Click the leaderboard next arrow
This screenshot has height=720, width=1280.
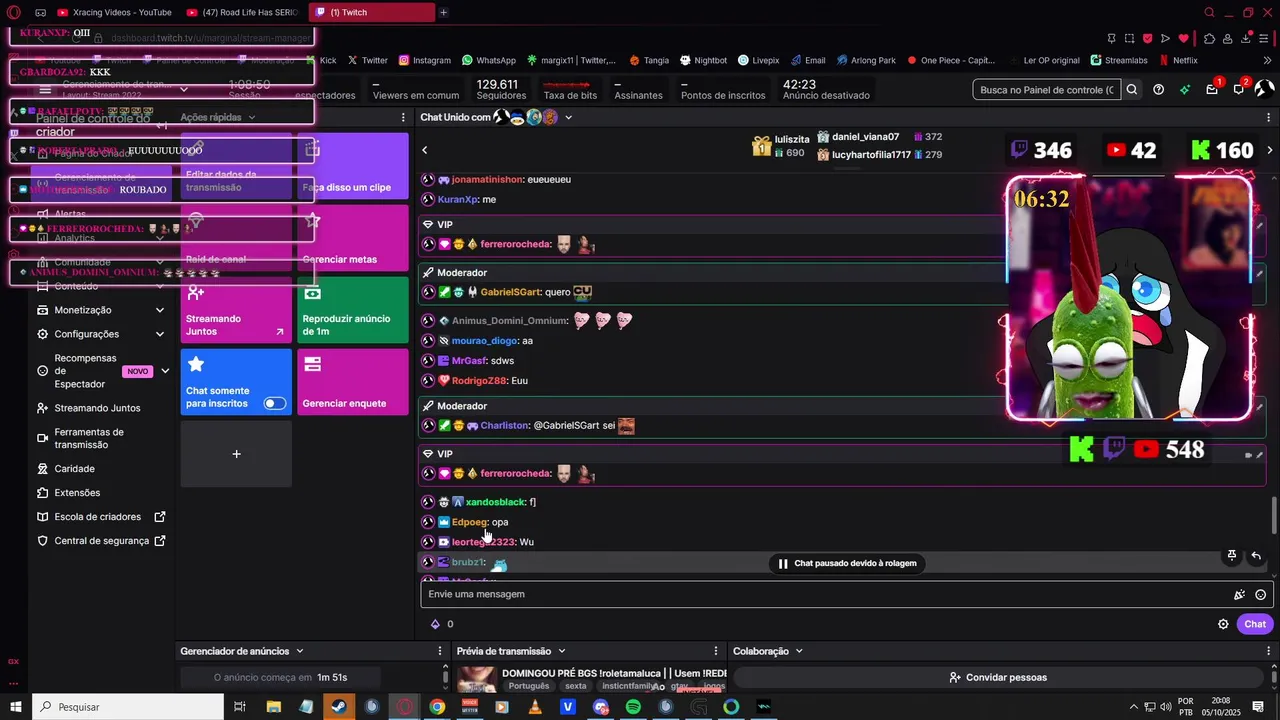(1270, 150)
